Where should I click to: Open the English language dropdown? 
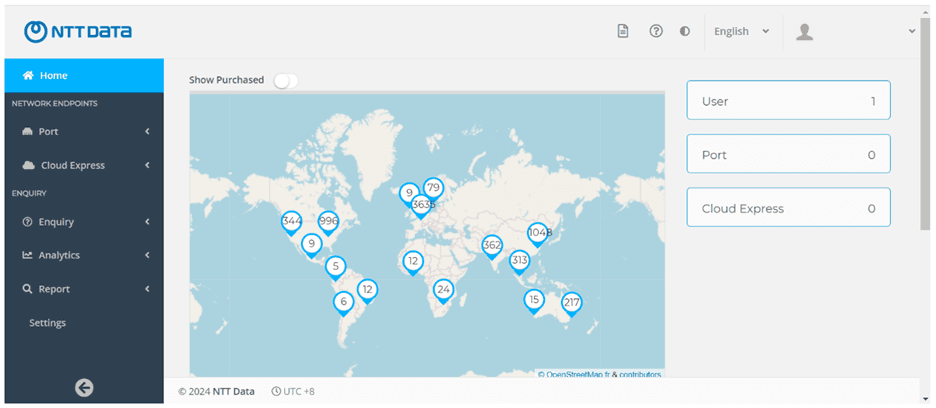pyautogui.click(x=742, y=32)
